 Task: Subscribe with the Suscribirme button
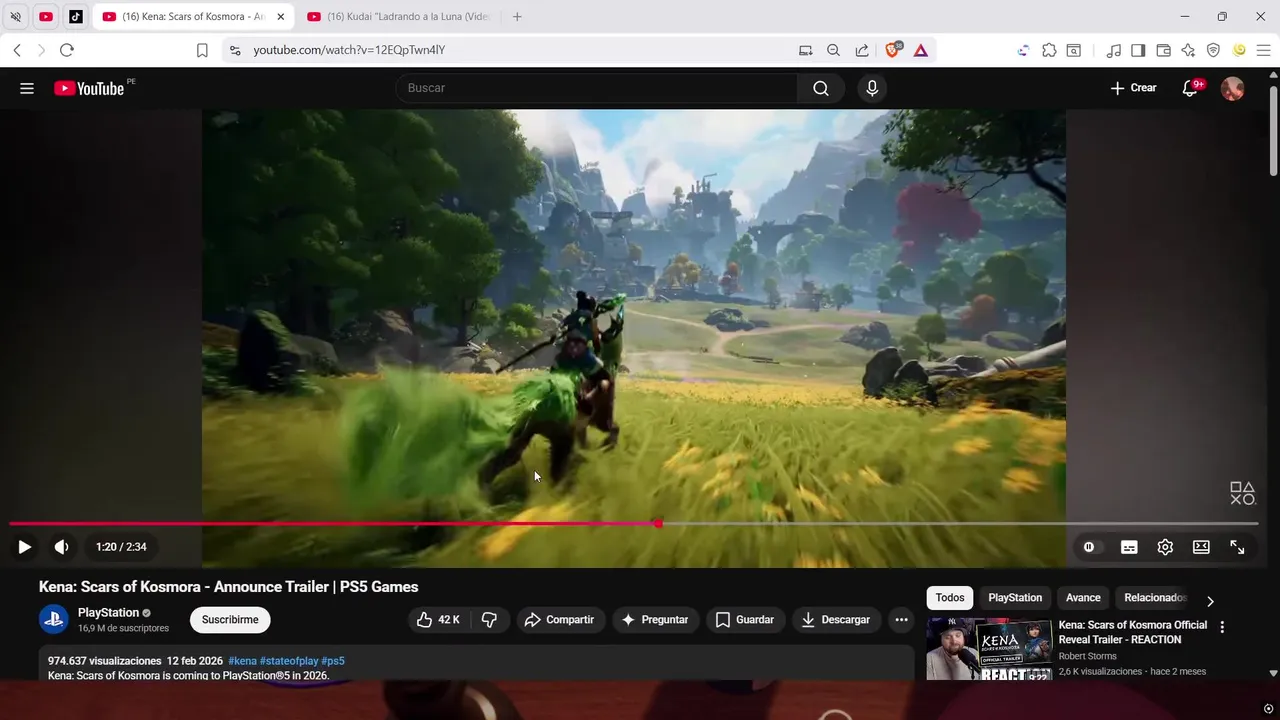(x=230, y=620)
